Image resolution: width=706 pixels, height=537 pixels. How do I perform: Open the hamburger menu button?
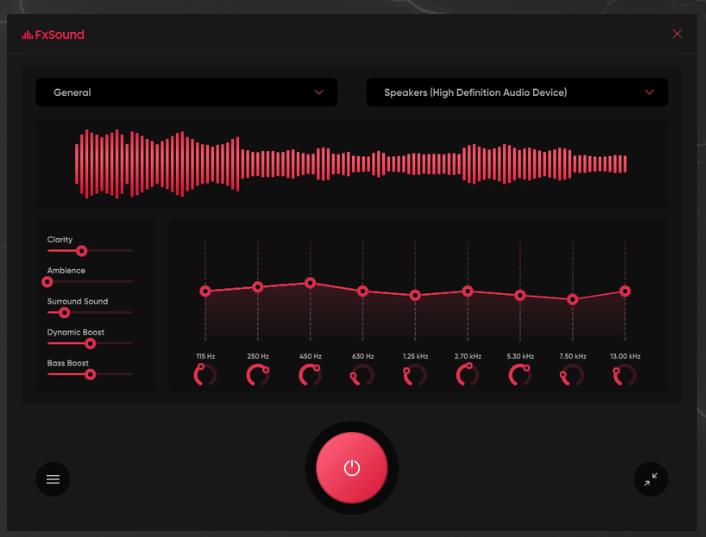pos(53,479)
